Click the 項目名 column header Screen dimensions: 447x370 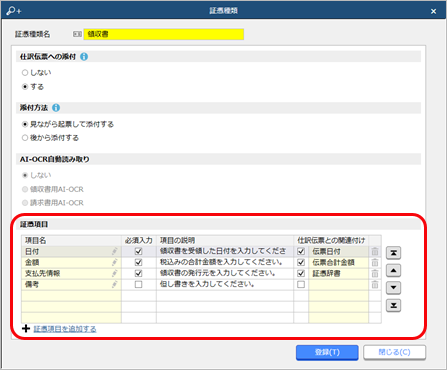click(x=71, y=240)
